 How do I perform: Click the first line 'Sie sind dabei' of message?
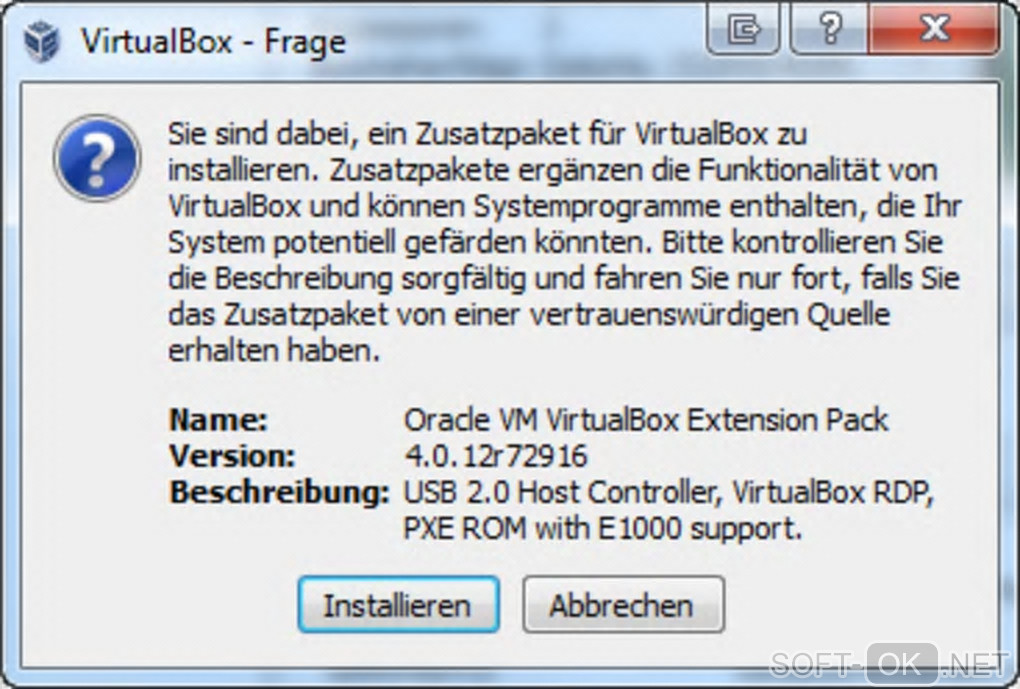pos(487,135)
